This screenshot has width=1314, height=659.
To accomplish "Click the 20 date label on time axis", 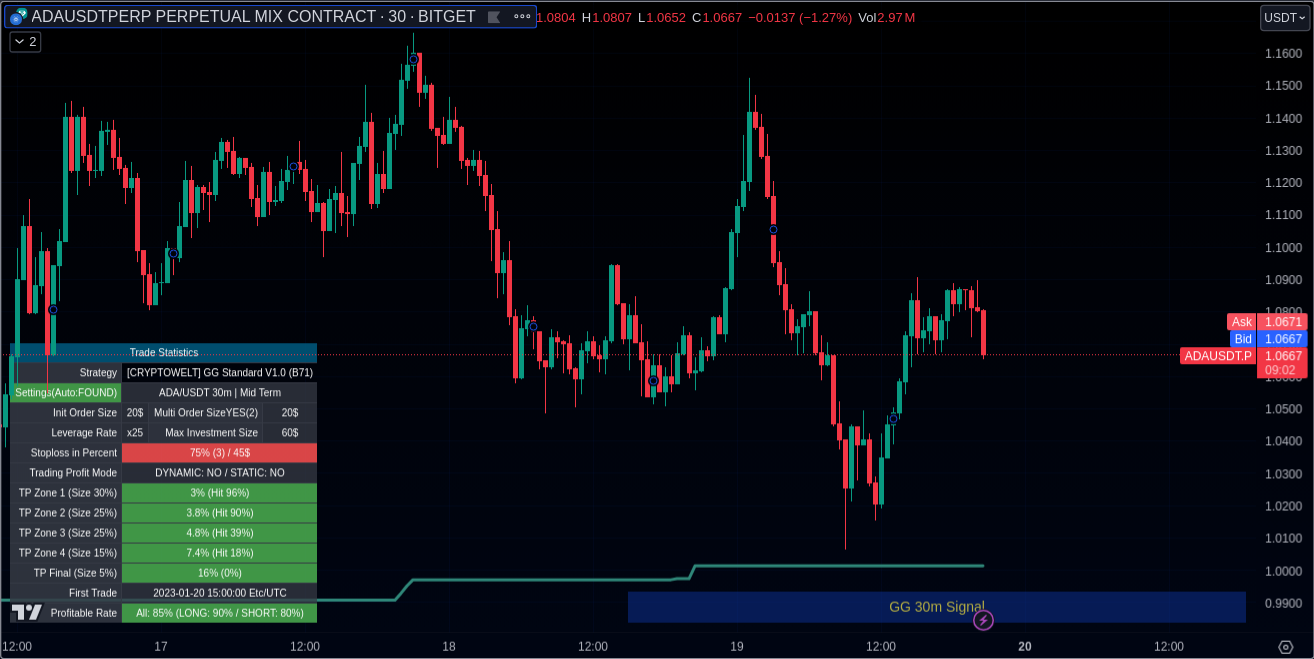I will click(x=1024, y=646).
